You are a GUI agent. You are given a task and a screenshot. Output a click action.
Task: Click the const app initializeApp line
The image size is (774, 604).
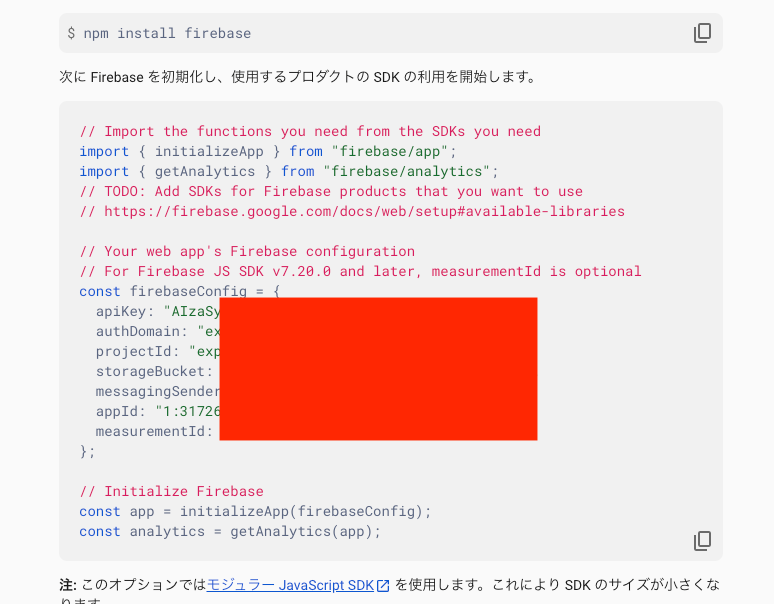point(255,511)
